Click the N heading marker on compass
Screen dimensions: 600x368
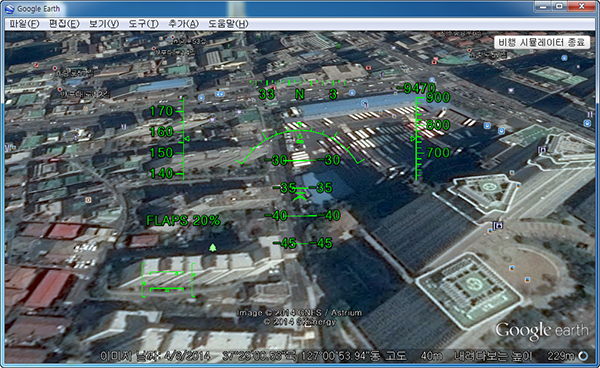[300, 94]
